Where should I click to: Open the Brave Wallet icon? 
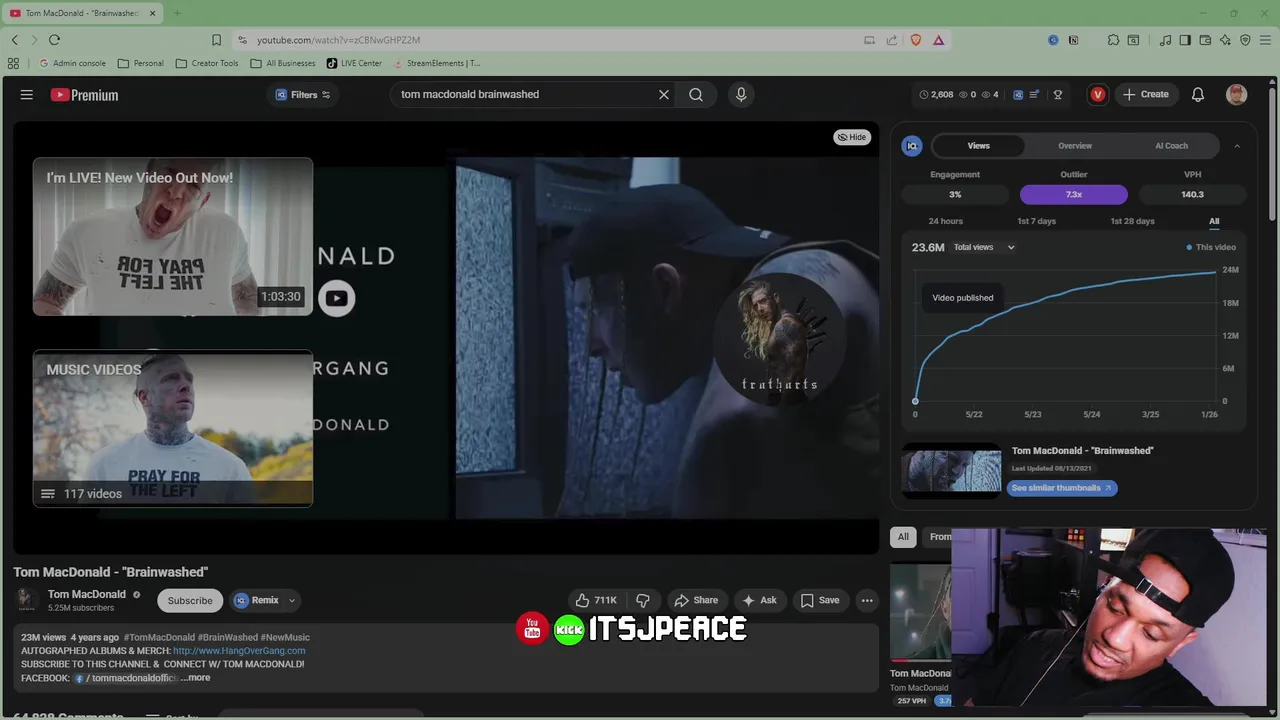[1205, 40]
